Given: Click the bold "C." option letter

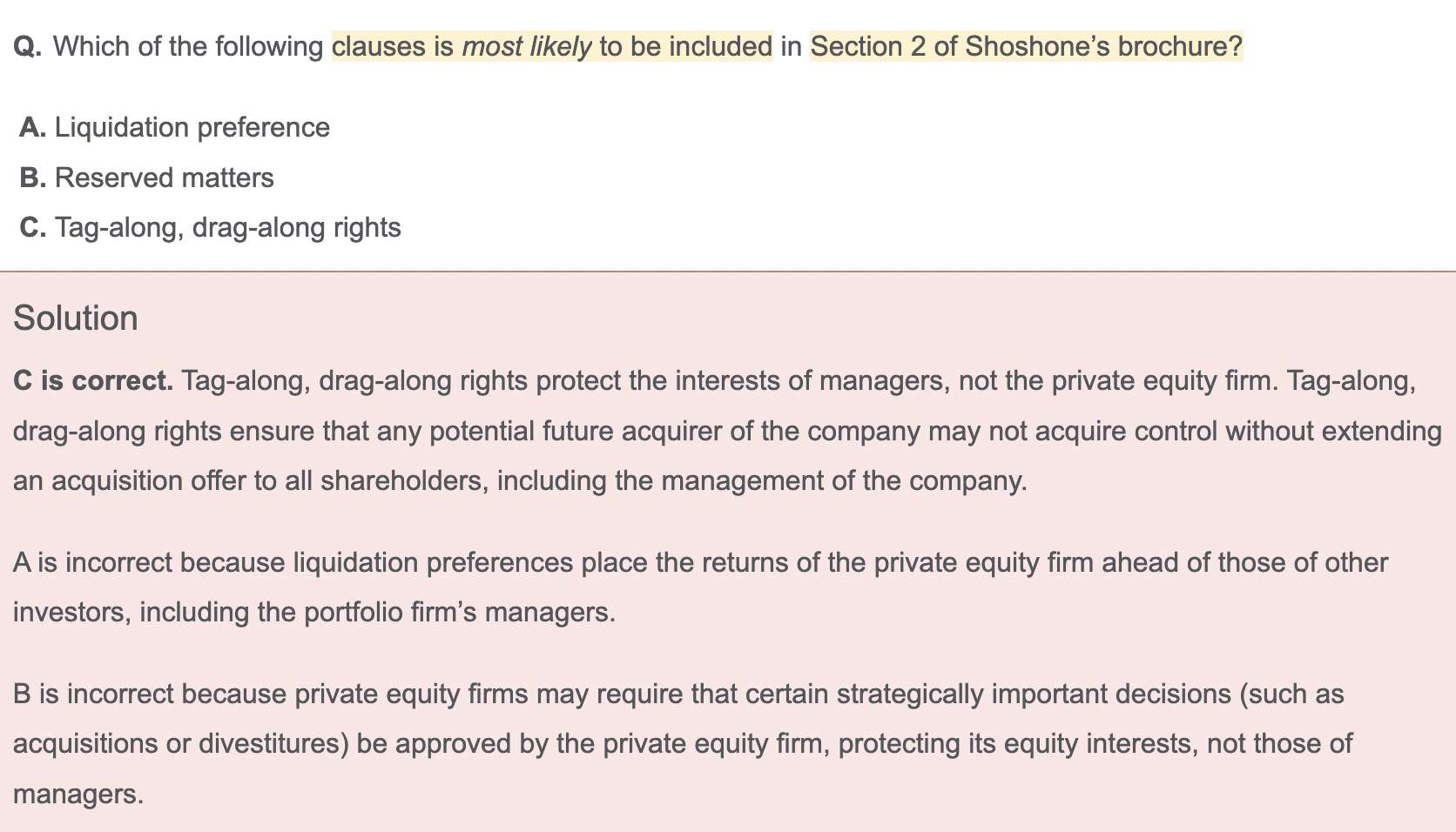Looking at the screenshot, I should tap(32, 228).
